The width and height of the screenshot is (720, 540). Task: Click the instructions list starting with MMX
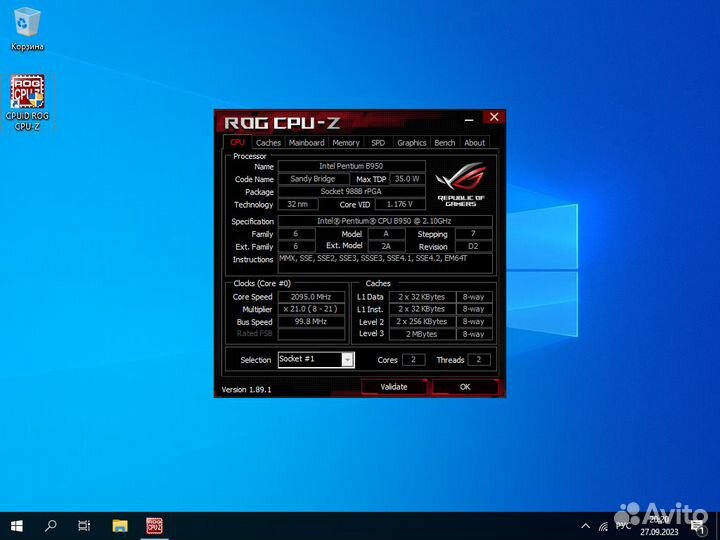pos(385,263)
